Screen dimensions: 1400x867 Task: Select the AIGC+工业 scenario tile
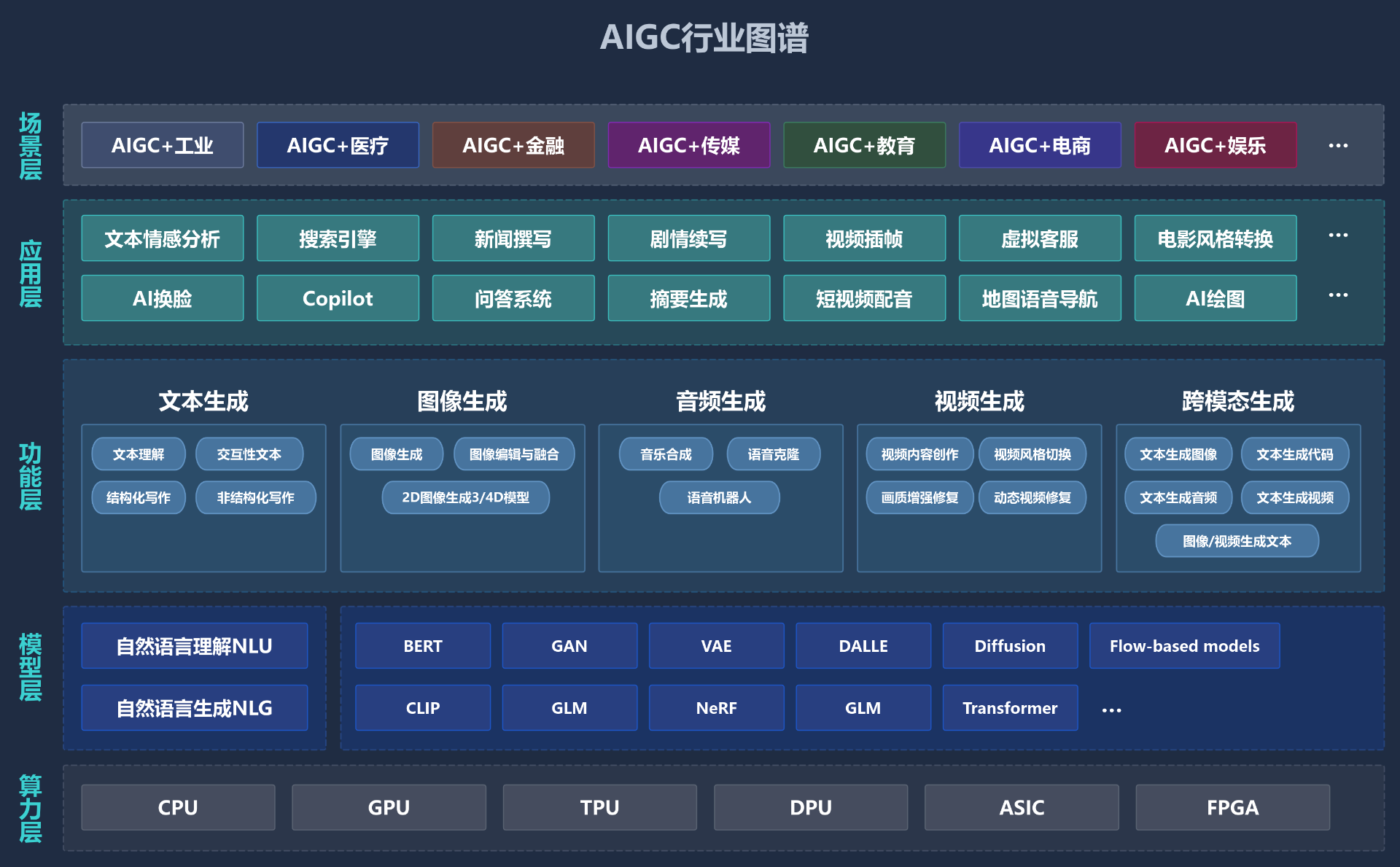162,144
